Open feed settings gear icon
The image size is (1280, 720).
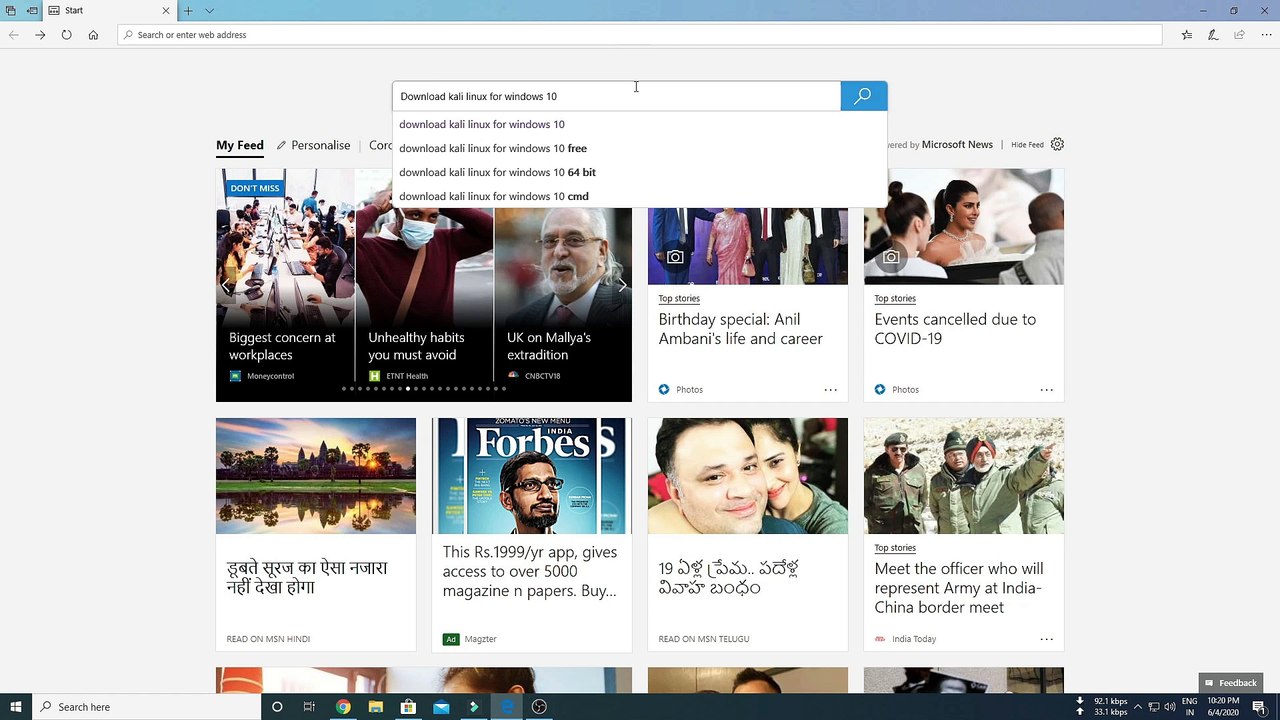click(x=1057, y=144)
